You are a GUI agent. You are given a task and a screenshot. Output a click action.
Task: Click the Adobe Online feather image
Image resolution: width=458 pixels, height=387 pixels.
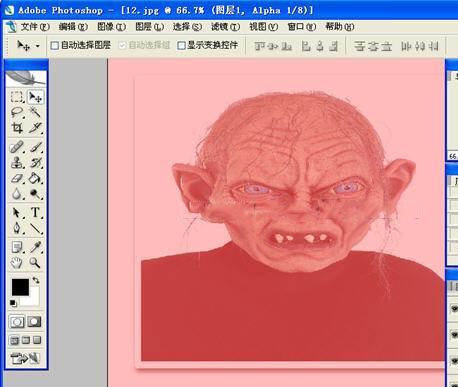click(26, 78)
